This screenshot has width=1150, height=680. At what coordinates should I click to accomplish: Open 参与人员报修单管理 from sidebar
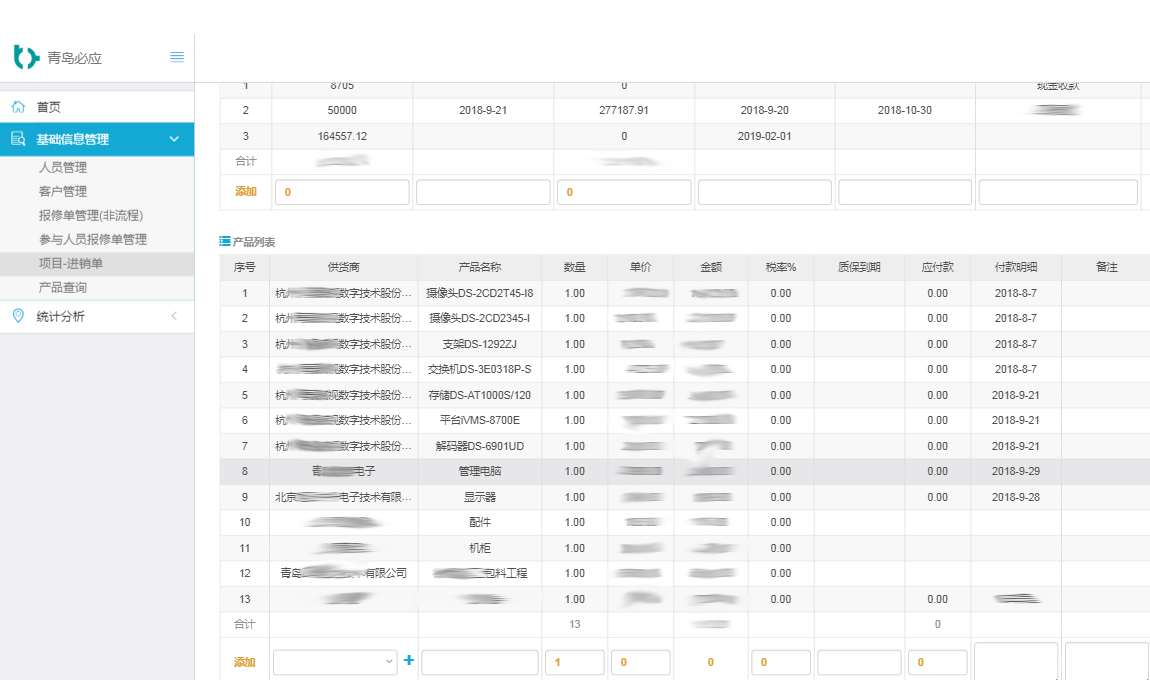[93, 240]
